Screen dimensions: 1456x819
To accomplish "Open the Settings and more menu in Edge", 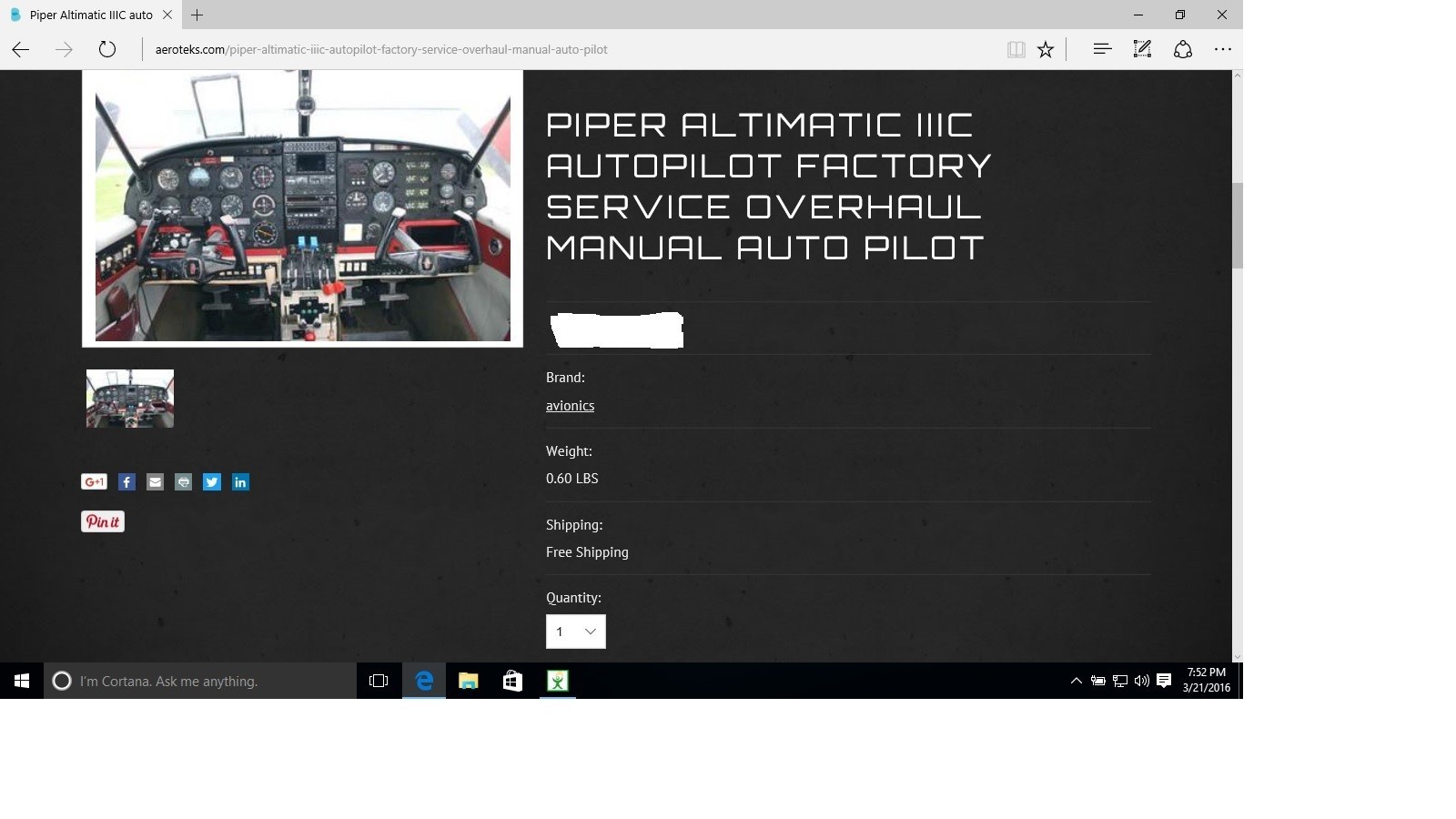I will point(1223,49).
